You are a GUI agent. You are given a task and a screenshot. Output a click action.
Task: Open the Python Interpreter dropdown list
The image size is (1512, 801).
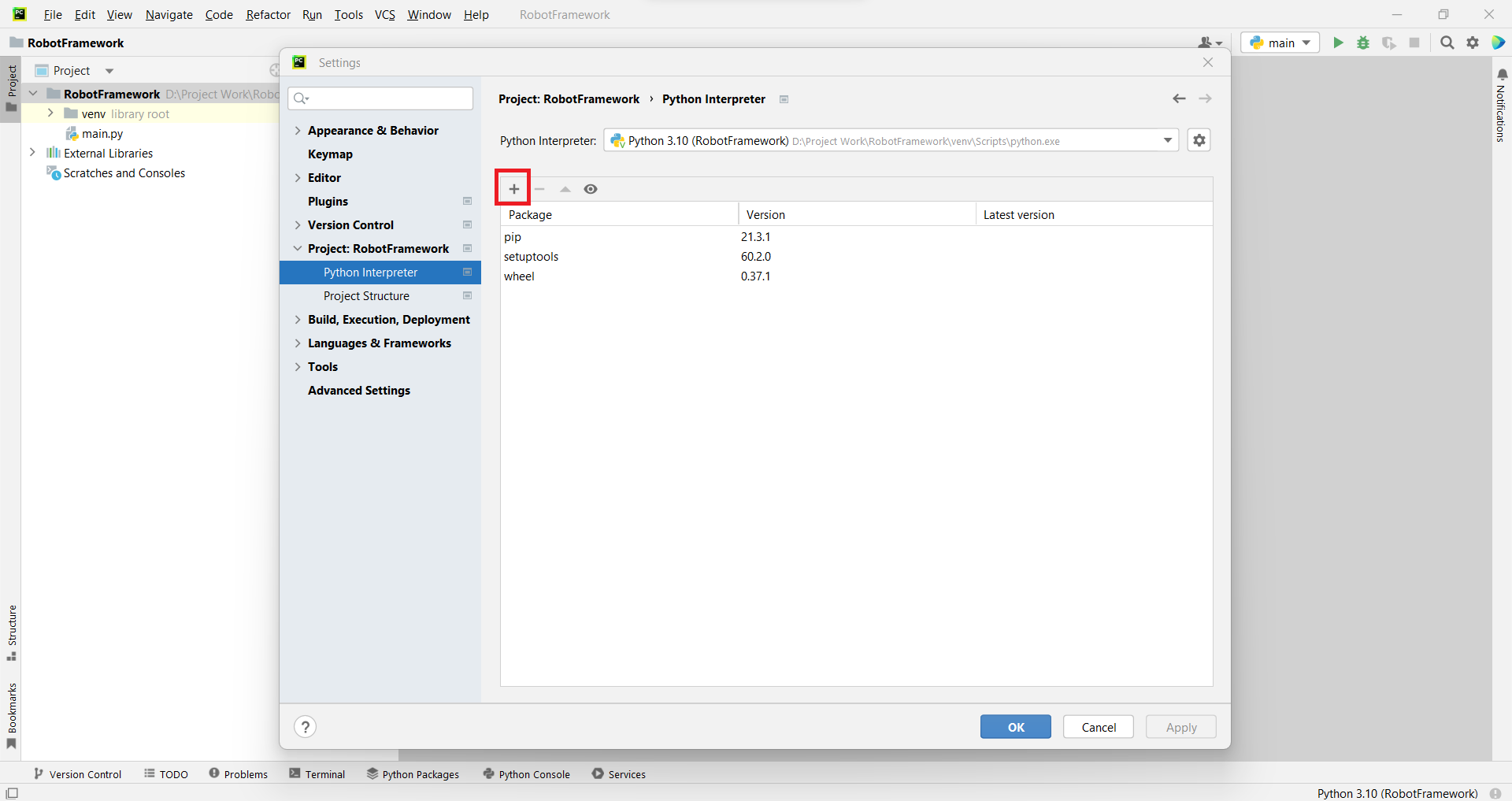coord(1168,140)
